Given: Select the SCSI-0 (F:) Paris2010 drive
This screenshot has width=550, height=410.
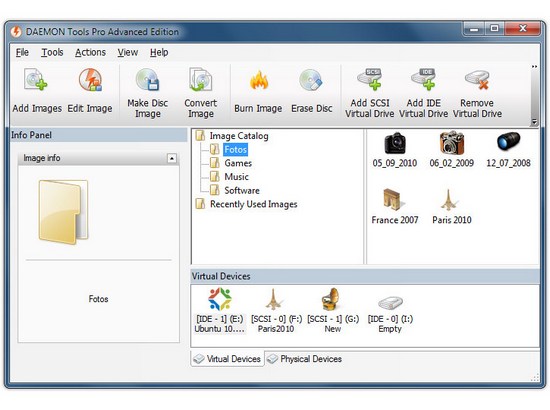Looking at the screenshot, I should [x=276, y=310].
